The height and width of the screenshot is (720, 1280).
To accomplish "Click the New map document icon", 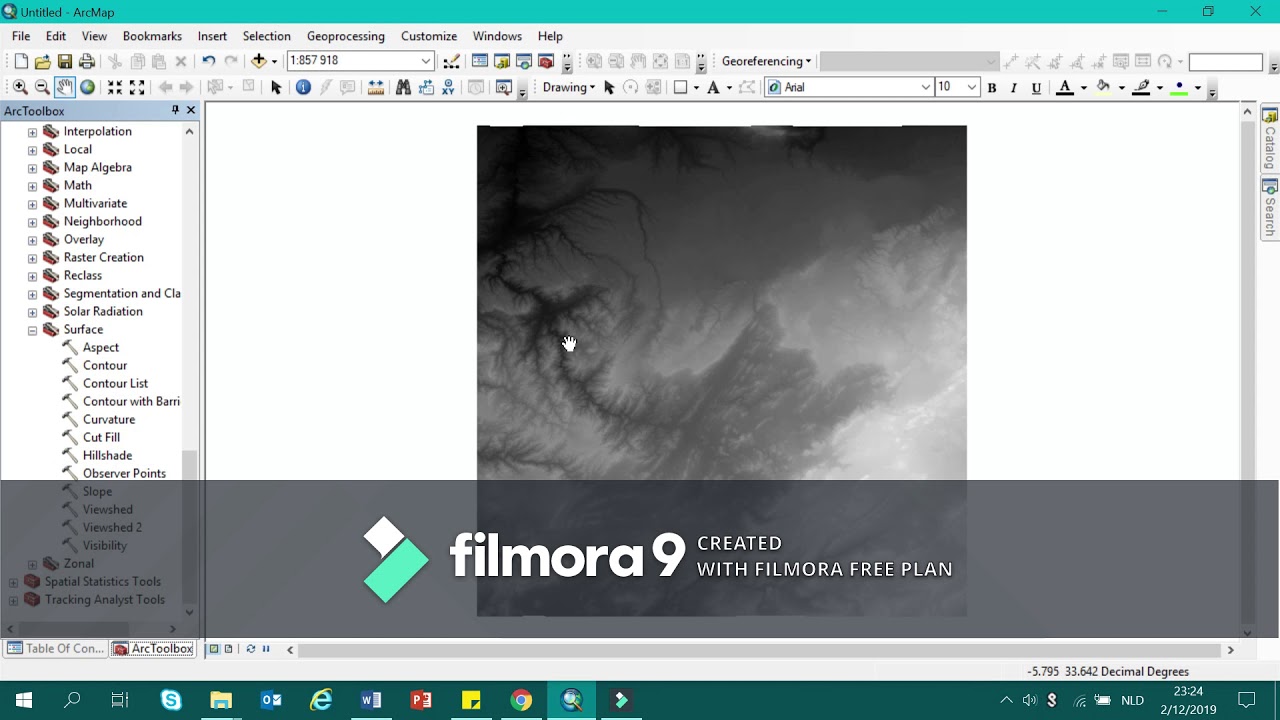I will (x=21, y=61).
